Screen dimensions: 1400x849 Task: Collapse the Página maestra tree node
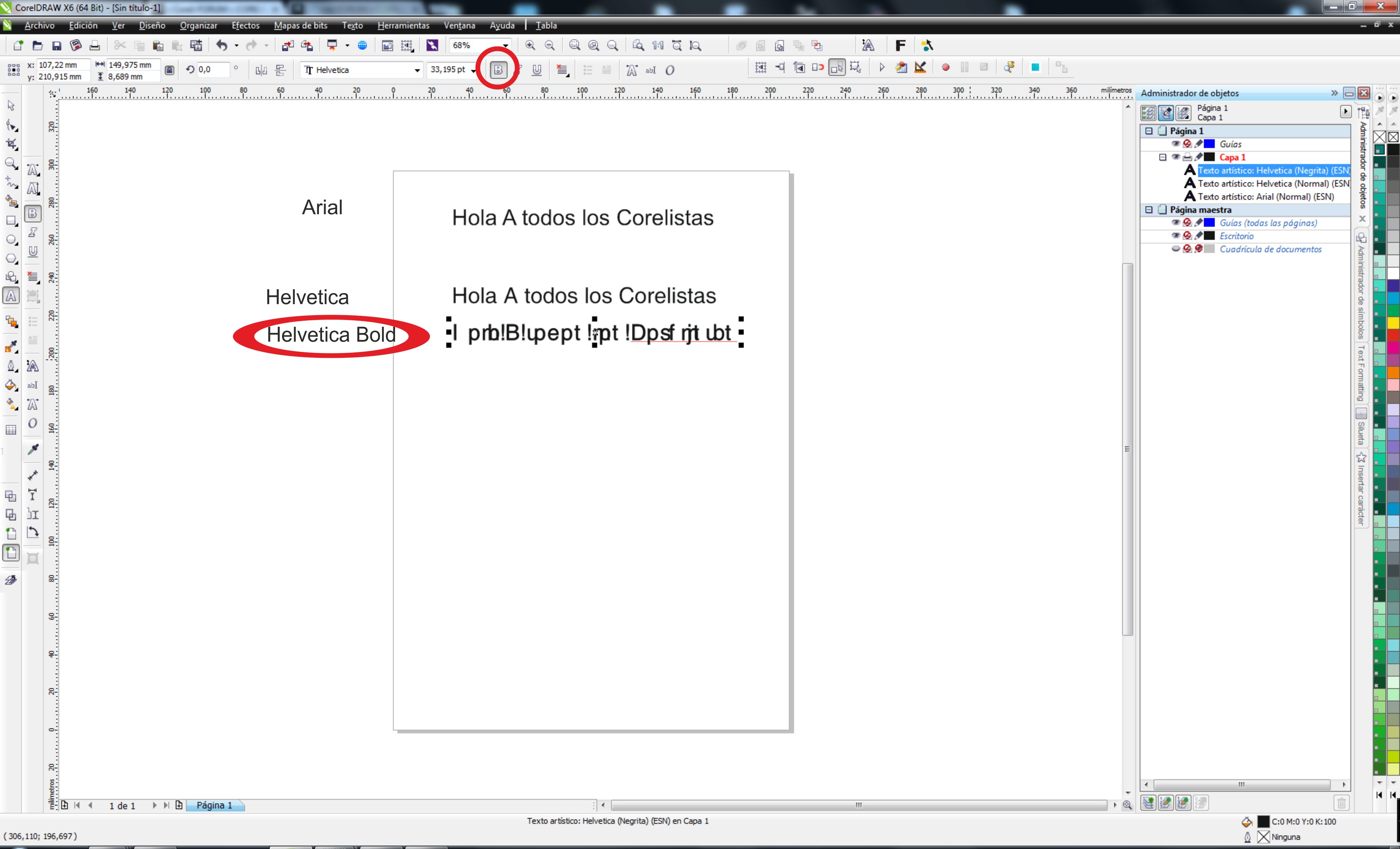pos(1149,210)
